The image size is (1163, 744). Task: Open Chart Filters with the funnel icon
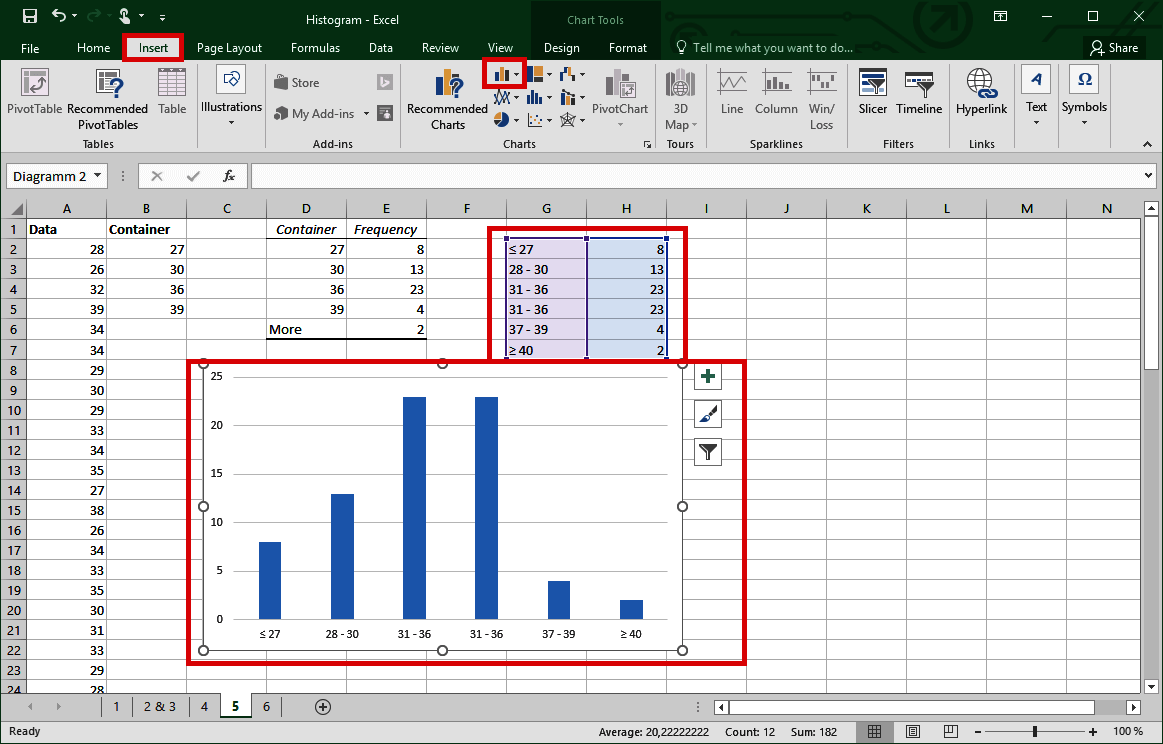tap(707, 452)
